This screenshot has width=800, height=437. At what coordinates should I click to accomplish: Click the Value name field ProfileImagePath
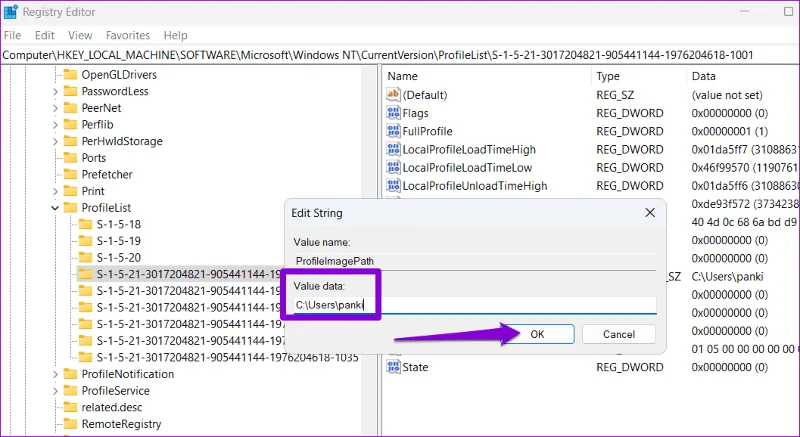(x=474, y=261)
